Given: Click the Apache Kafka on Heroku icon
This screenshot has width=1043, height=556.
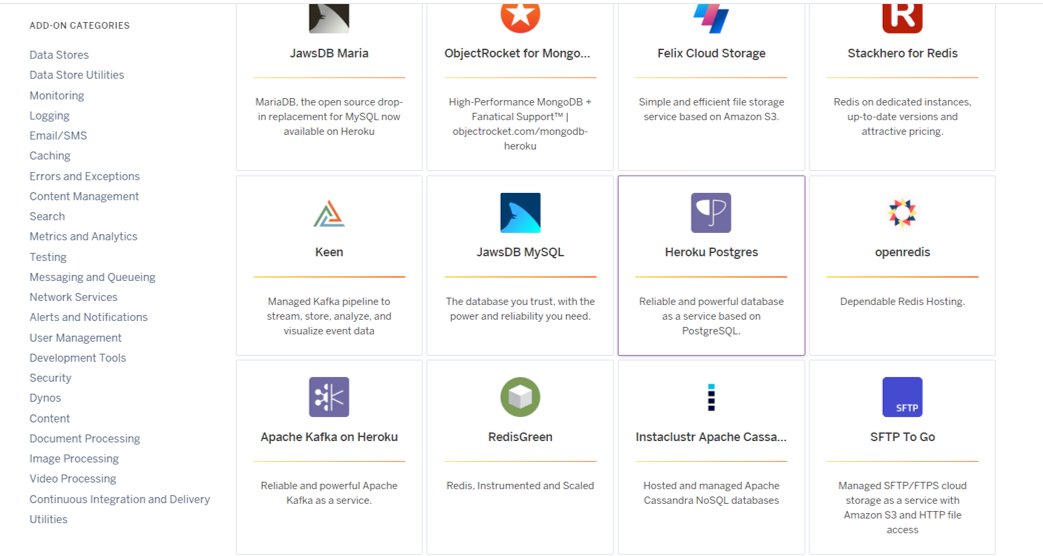Looking at the screenshot, I should [x=329, y=397].
